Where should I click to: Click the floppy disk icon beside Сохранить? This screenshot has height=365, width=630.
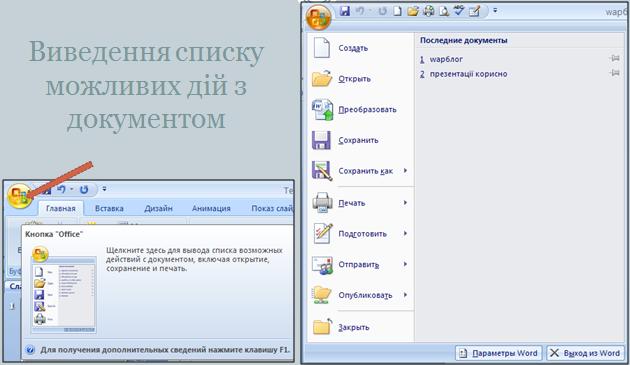click(x=321, y=140)
